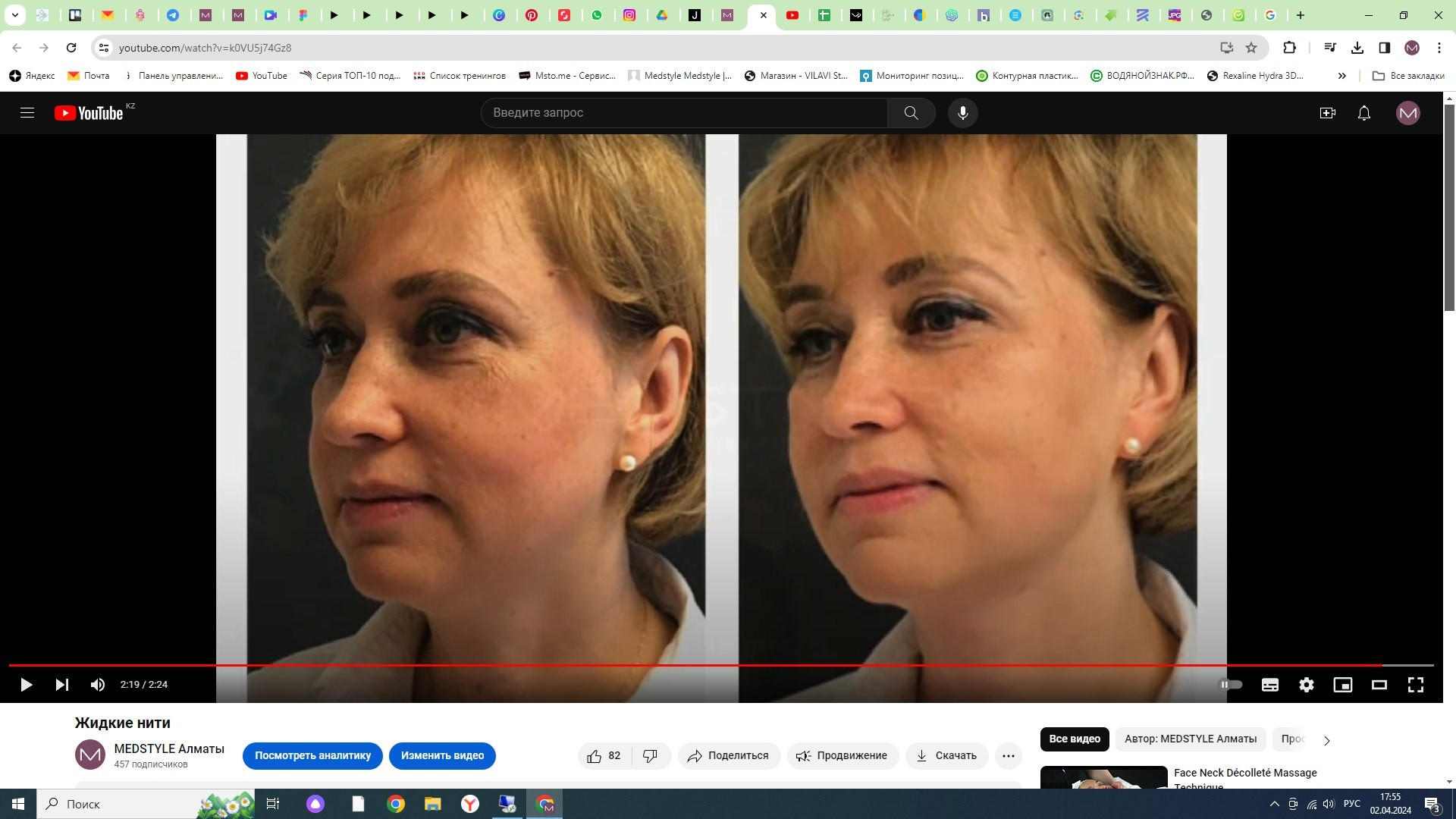Enable miniplayer mode

pos(1342,685)
